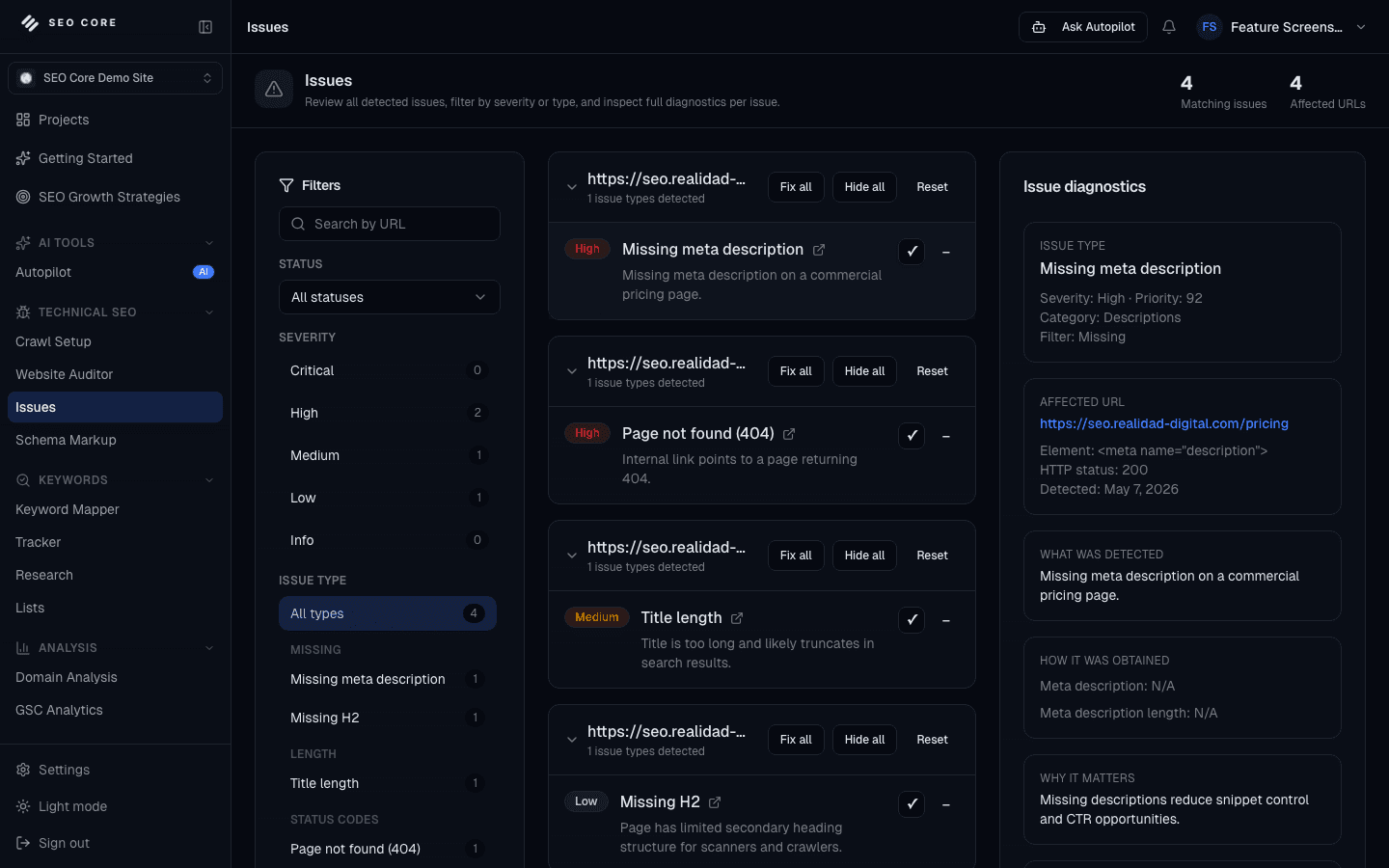Click the Ask Autopilot robot icon
The image size is (1389, 868).
point(1039,27)
